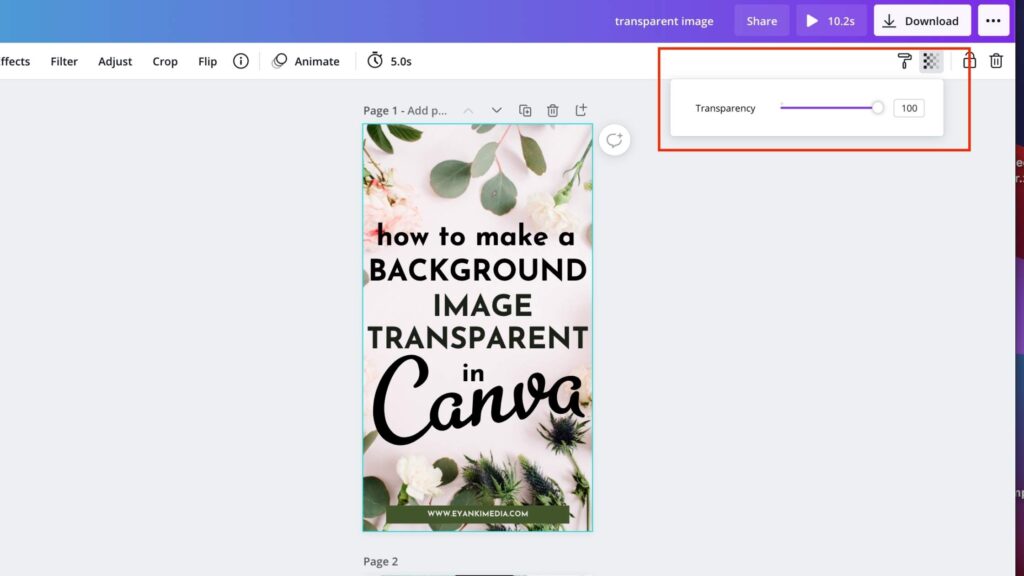Select the Crop option in the toolbar
1024x576 pixels.
click(x=165, y=61)
